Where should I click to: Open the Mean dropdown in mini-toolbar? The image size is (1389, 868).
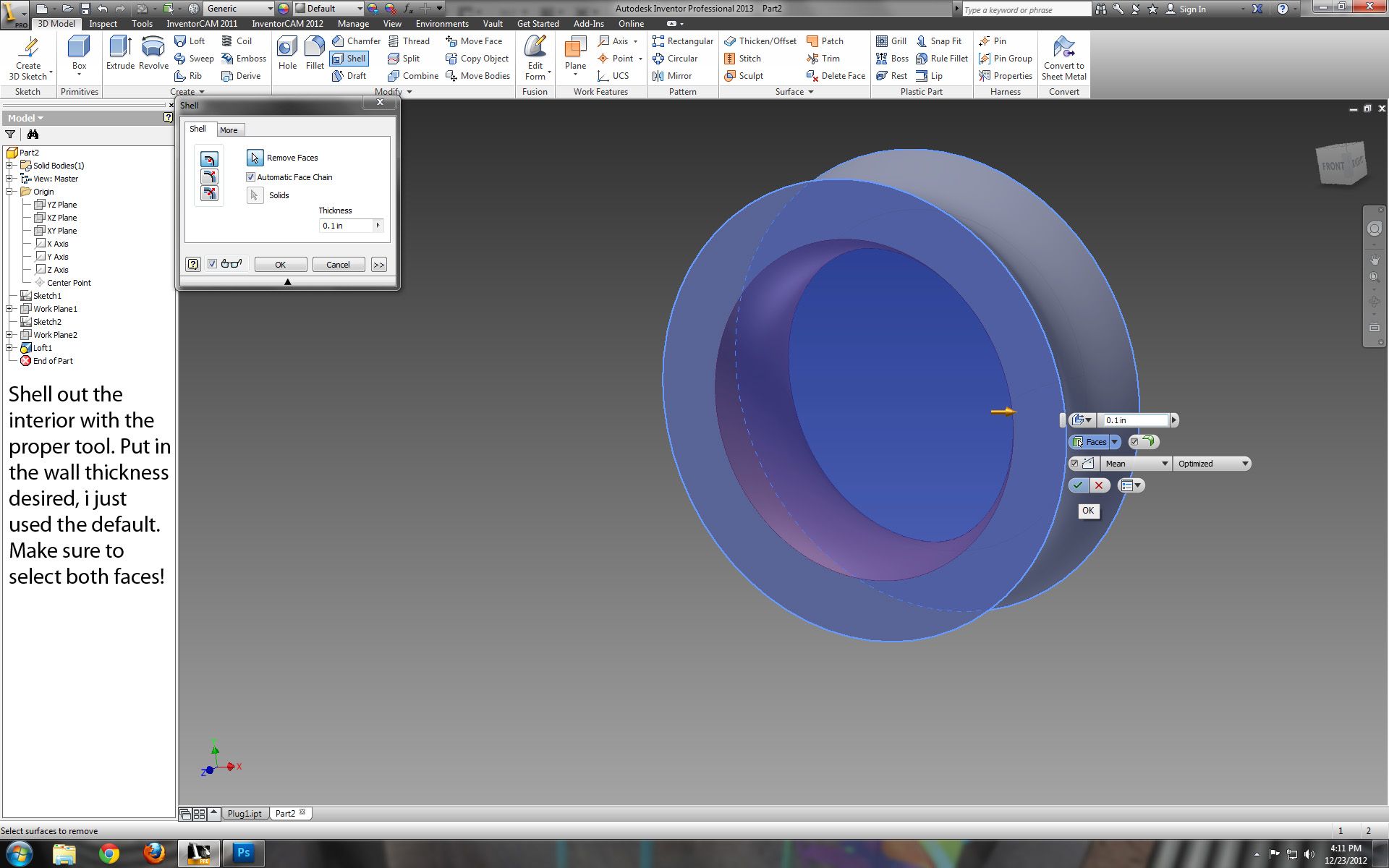pyautogui.click(x=1136, y=464)
